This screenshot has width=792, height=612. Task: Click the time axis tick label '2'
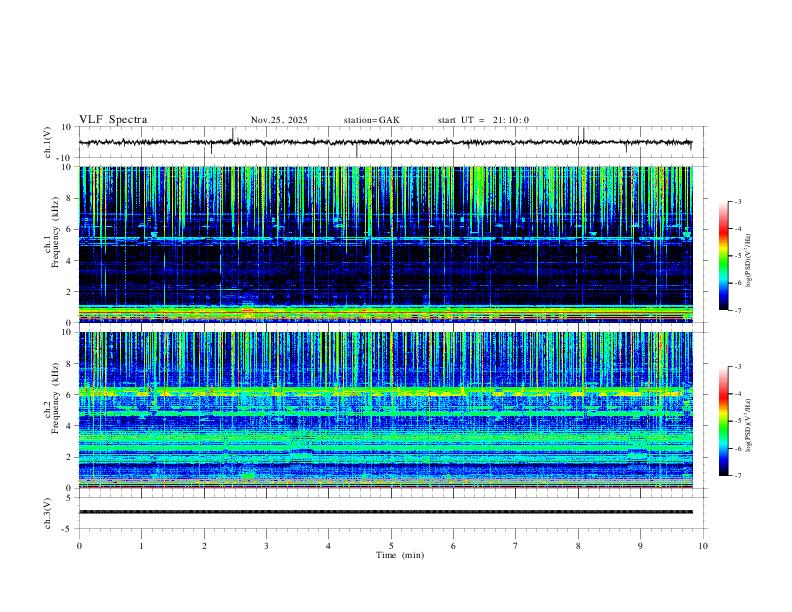(204, 546)
